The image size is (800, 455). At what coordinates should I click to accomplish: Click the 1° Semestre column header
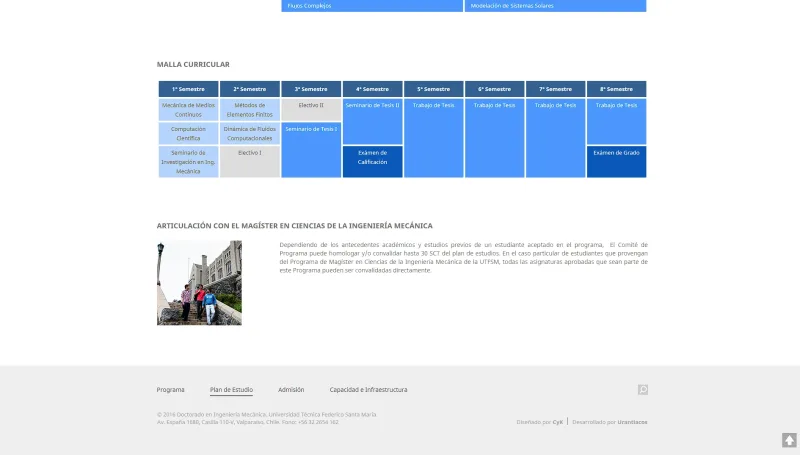188,89
